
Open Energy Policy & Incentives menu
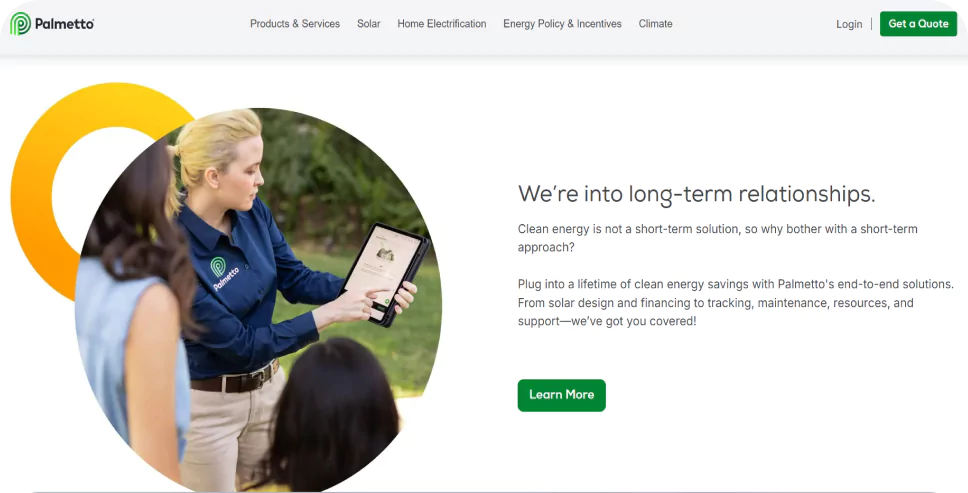[x=562, y=24]
